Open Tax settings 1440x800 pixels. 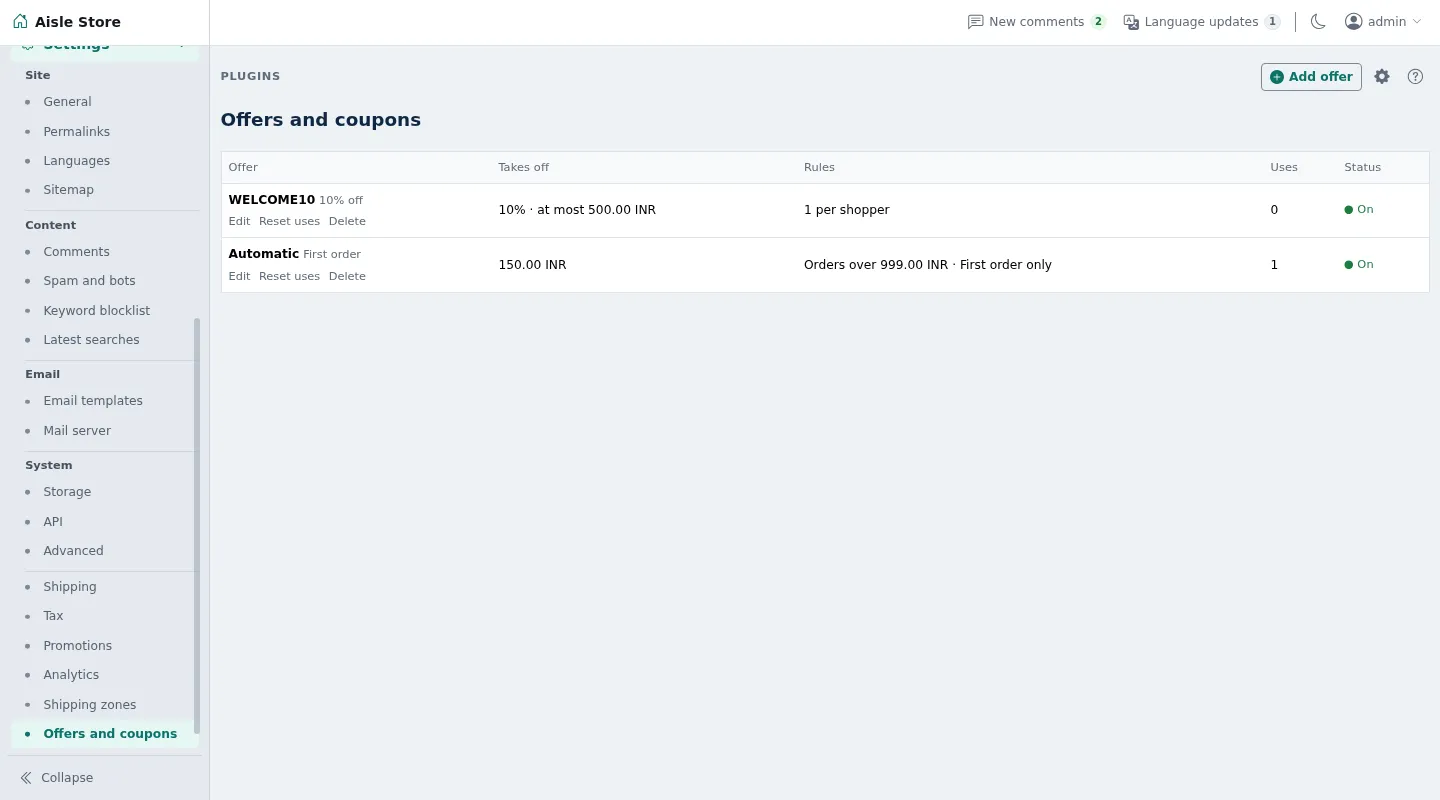pyautogui.click(x=53, y=616)
